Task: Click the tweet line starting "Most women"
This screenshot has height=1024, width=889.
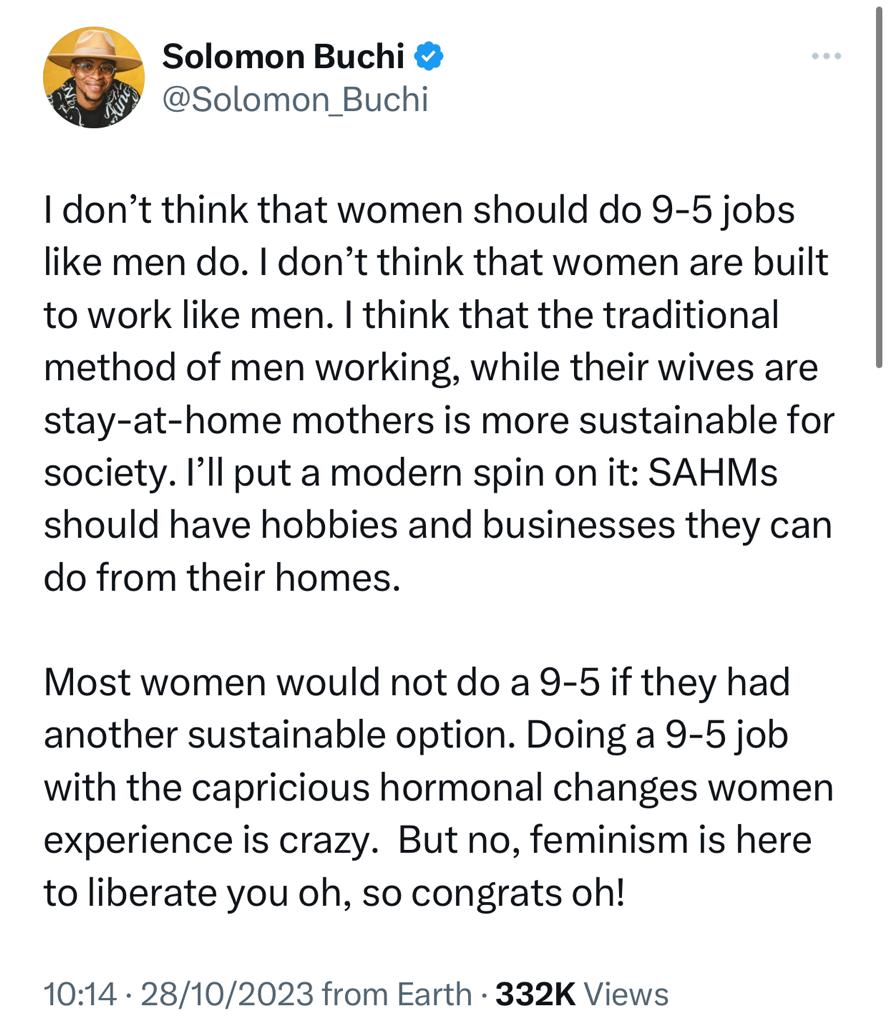Action: point(416,684)
